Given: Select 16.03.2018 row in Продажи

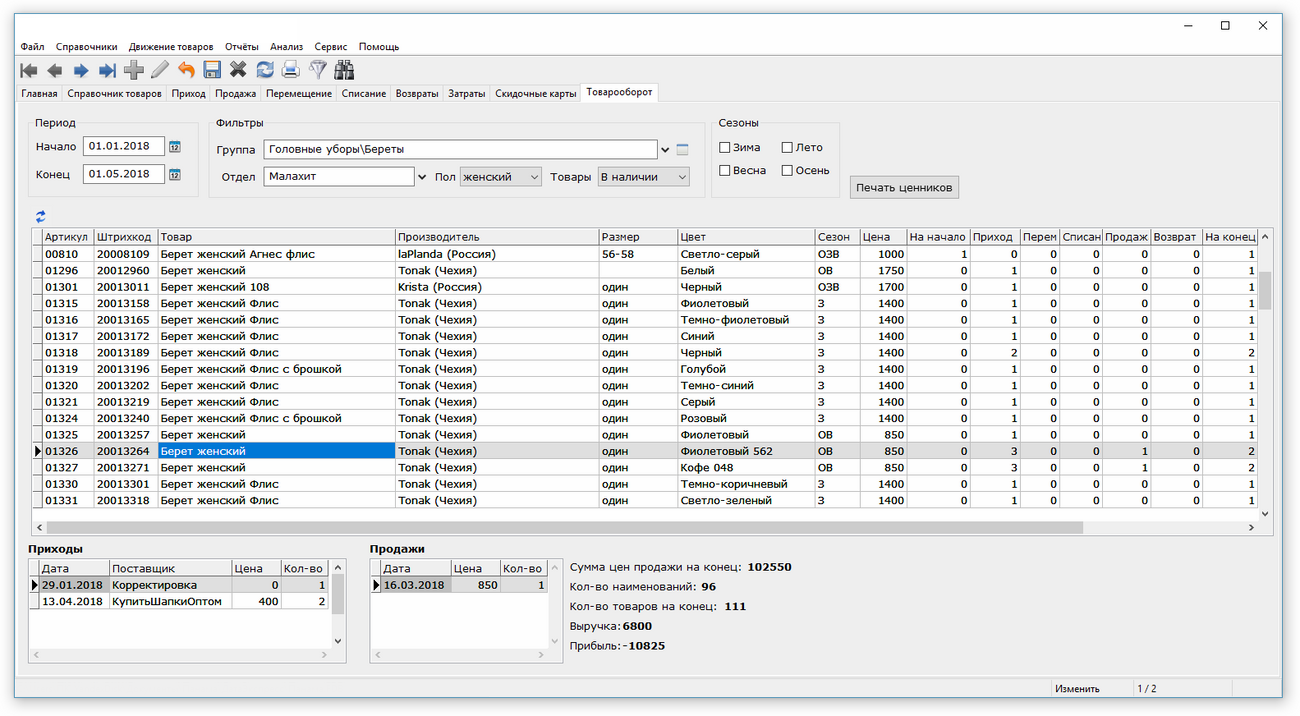Looking at the screenshot, I should (x=461, y=585).
